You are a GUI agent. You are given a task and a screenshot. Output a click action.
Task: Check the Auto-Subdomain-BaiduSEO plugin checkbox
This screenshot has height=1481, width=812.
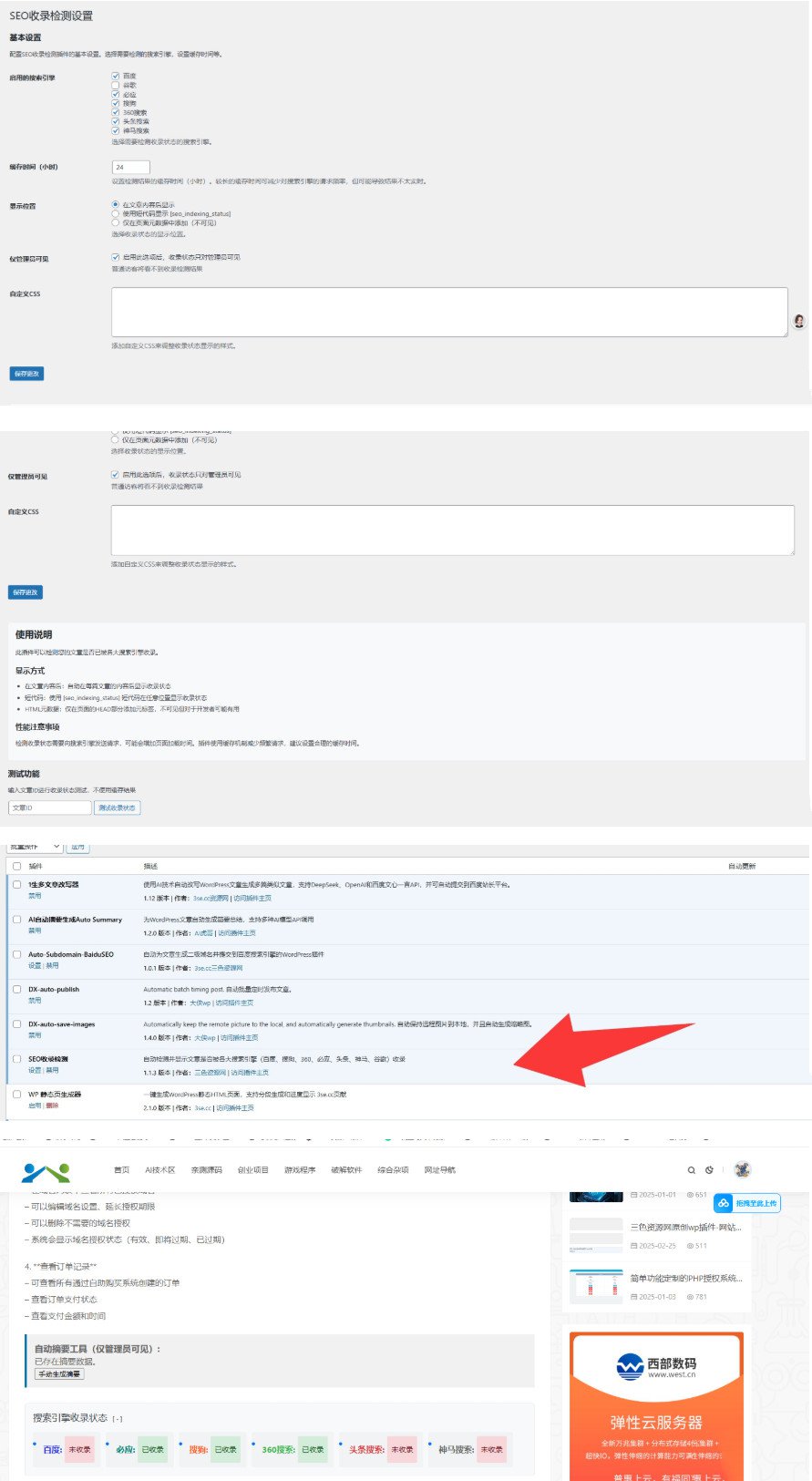point(16,954)
